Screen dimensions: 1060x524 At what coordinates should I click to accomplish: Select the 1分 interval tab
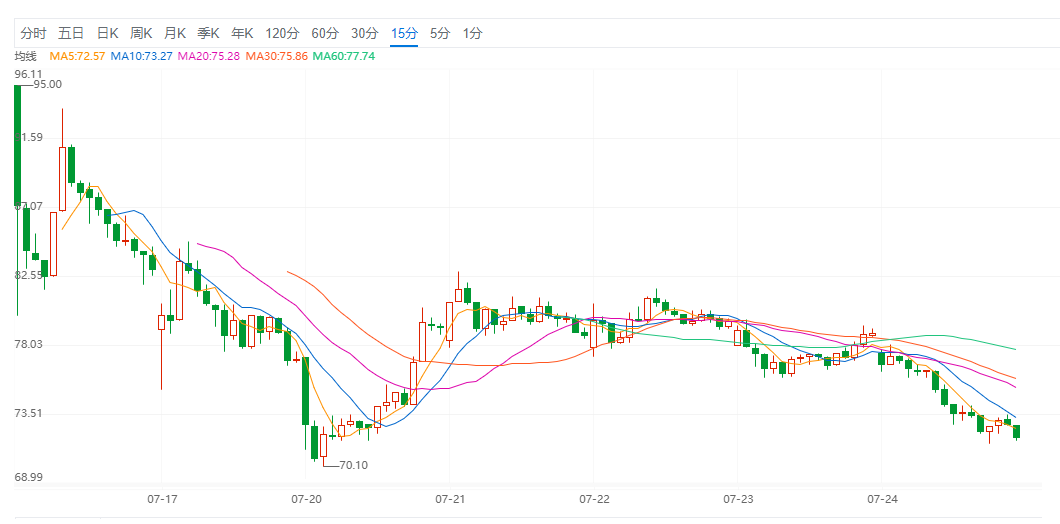tap(473, 33)
